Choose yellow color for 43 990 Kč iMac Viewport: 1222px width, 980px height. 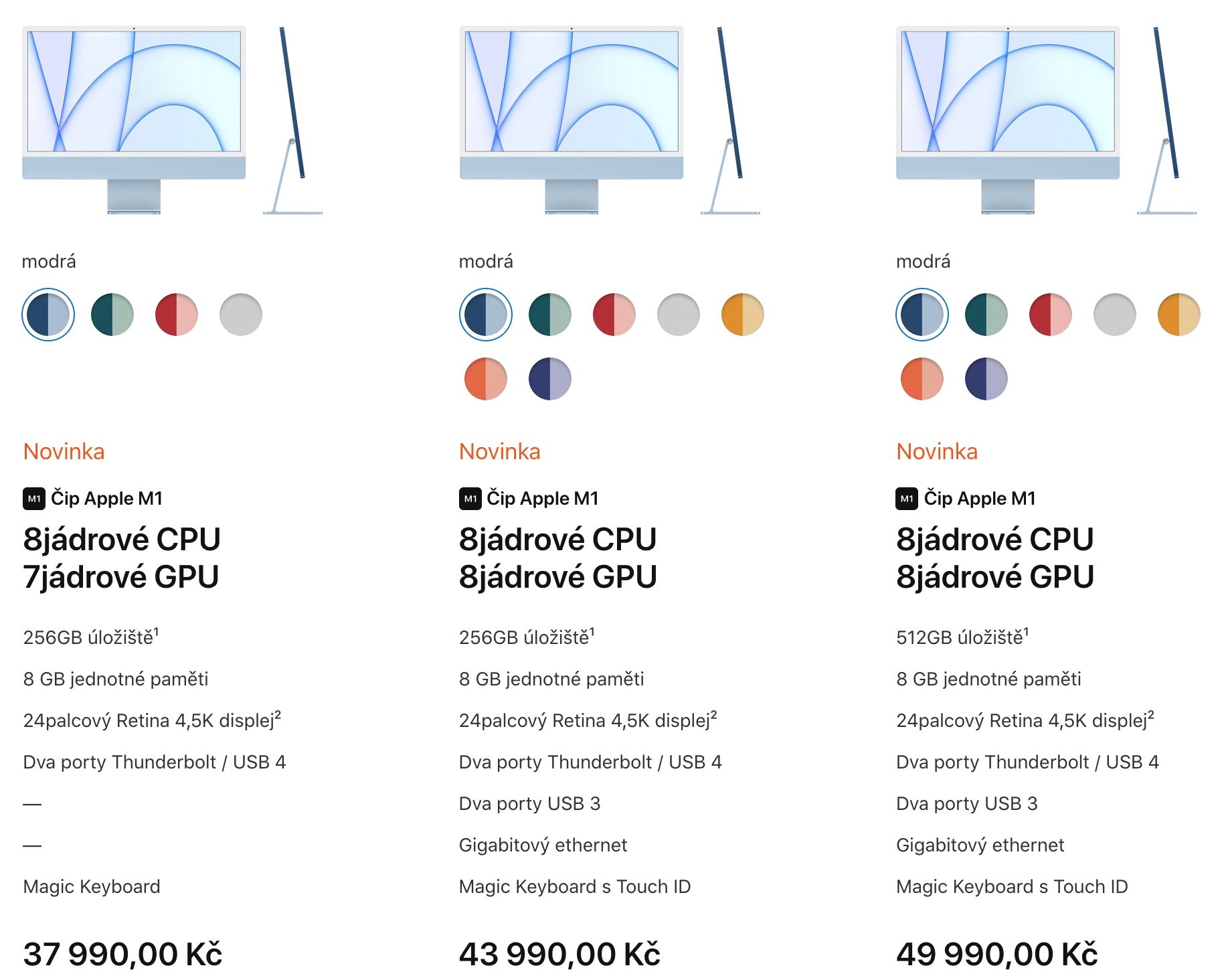tap(743, 315)
